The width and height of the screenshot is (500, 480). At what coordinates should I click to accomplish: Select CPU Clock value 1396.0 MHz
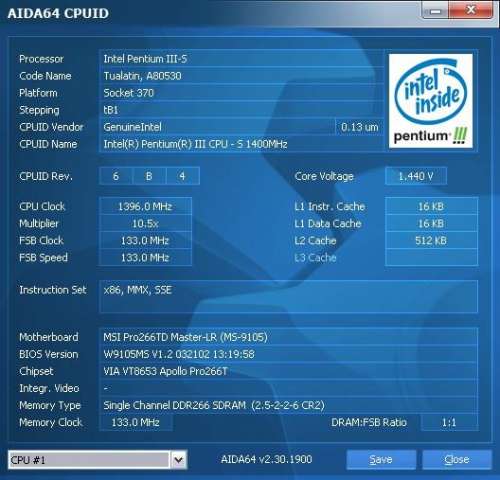click(145, 206)
